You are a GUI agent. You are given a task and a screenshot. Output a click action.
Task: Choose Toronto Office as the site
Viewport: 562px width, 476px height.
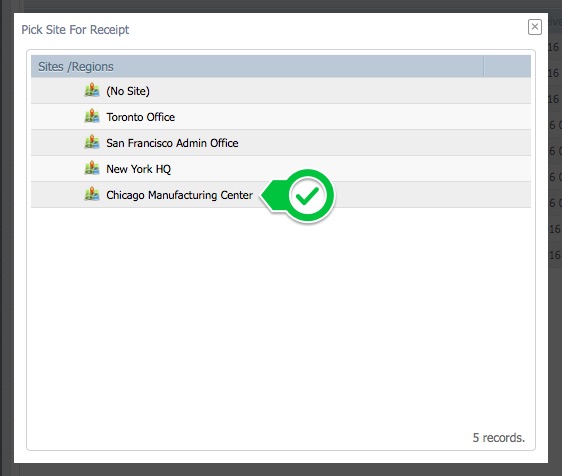pyautogui.click(x=281, y=117)
